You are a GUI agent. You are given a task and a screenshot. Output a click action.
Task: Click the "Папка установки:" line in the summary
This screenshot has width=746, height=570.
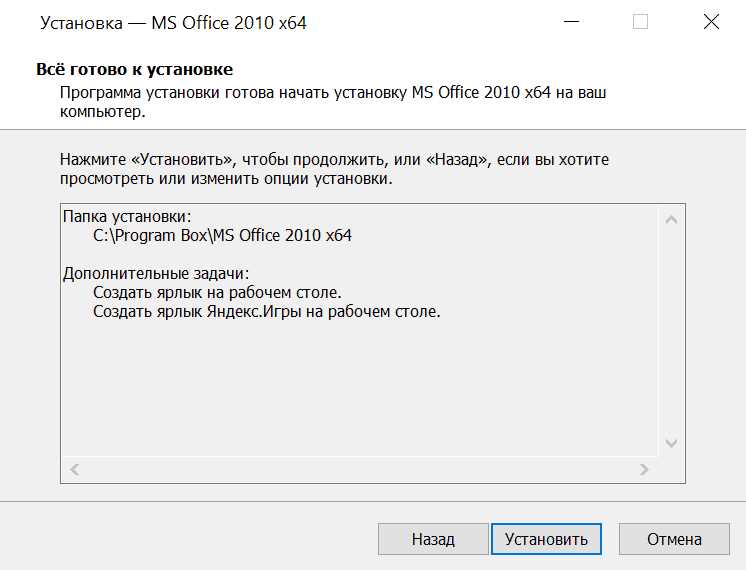[127, 216]
